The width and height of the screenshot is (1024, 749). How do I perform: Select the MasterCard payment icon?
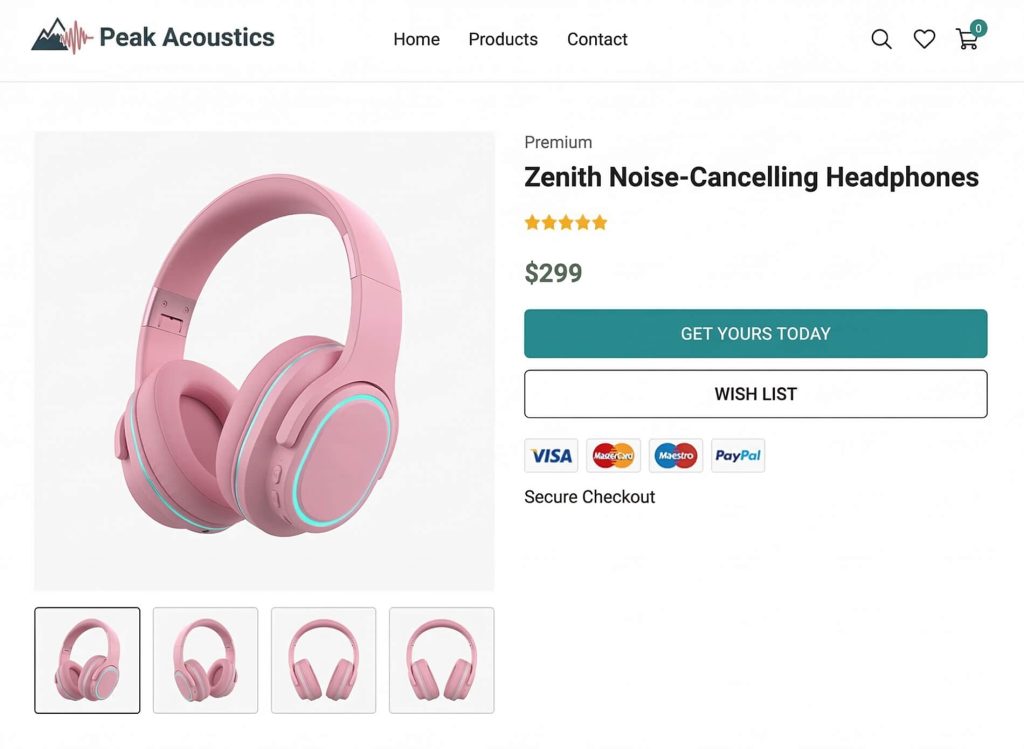click(x=613, y=455)
